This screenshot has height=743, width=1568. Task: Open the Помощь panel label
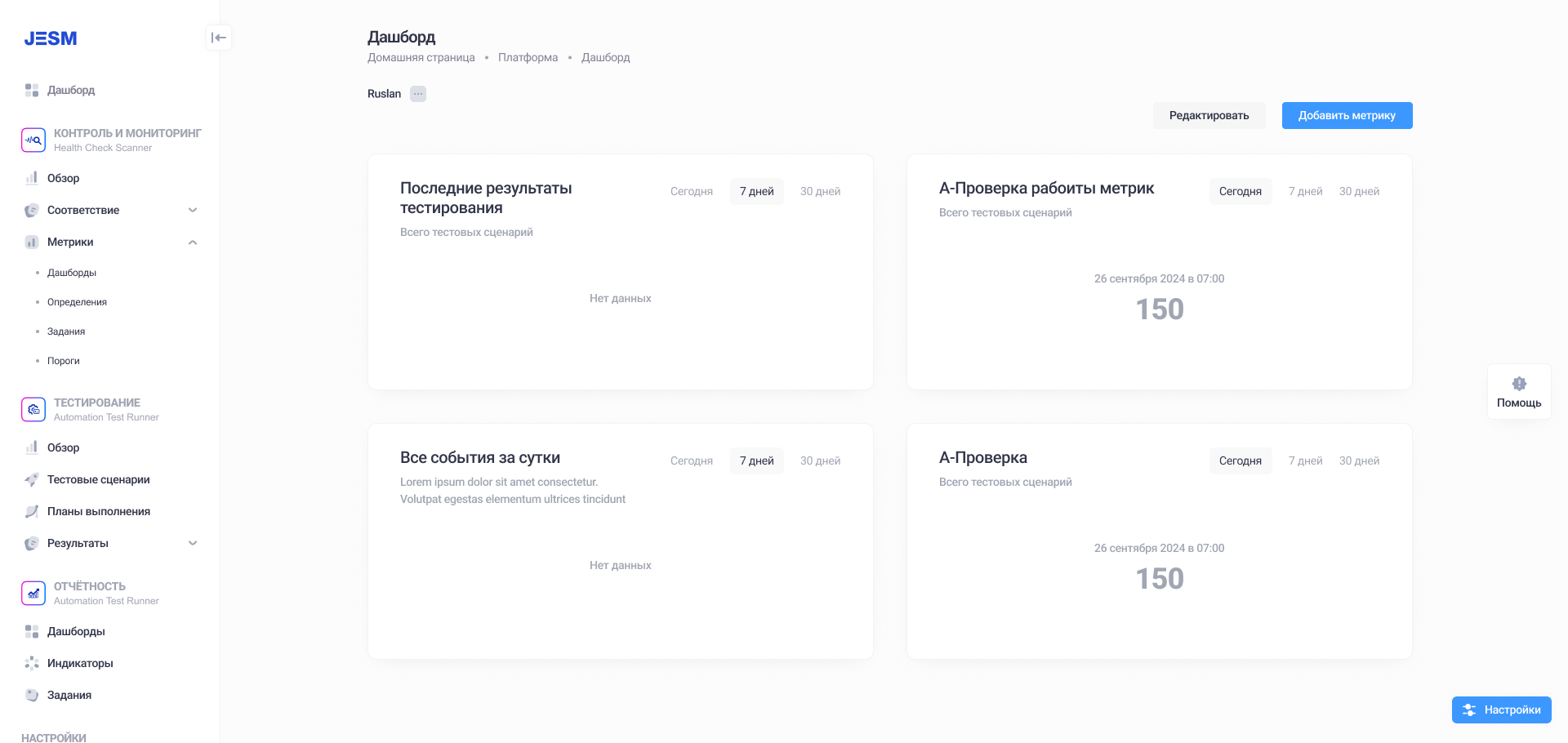[x=1519, y=403]
